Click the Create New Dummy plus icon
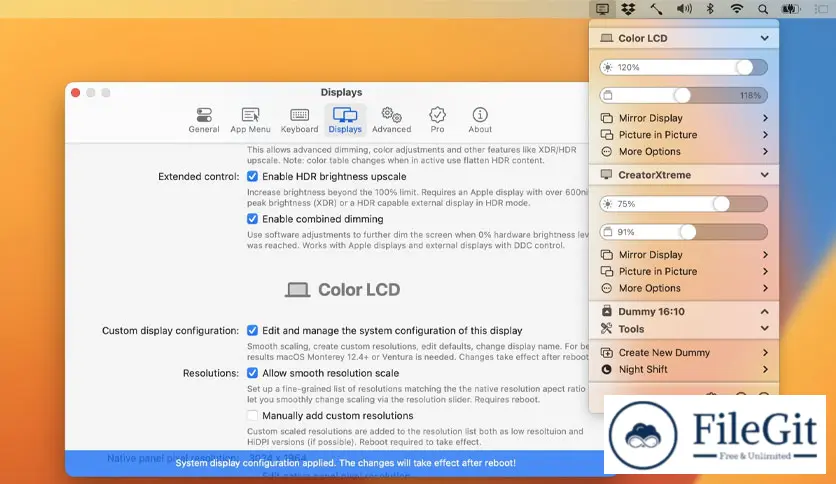The width and height of the screenshot is (836, 484). pos(606,352)
